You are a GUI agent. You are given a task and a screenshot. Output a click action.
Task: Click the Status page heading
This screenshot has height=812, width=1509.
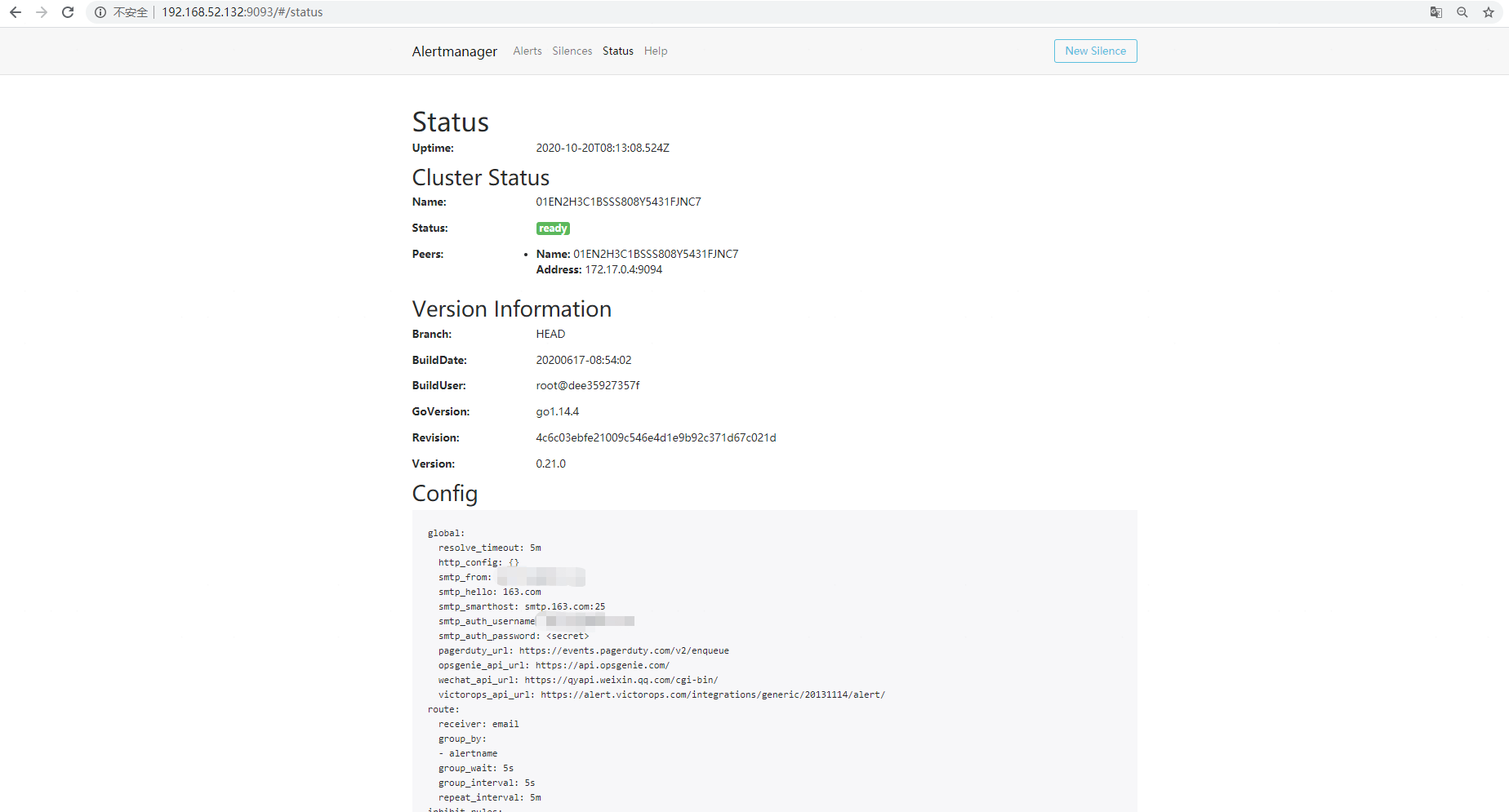[450, 122]
